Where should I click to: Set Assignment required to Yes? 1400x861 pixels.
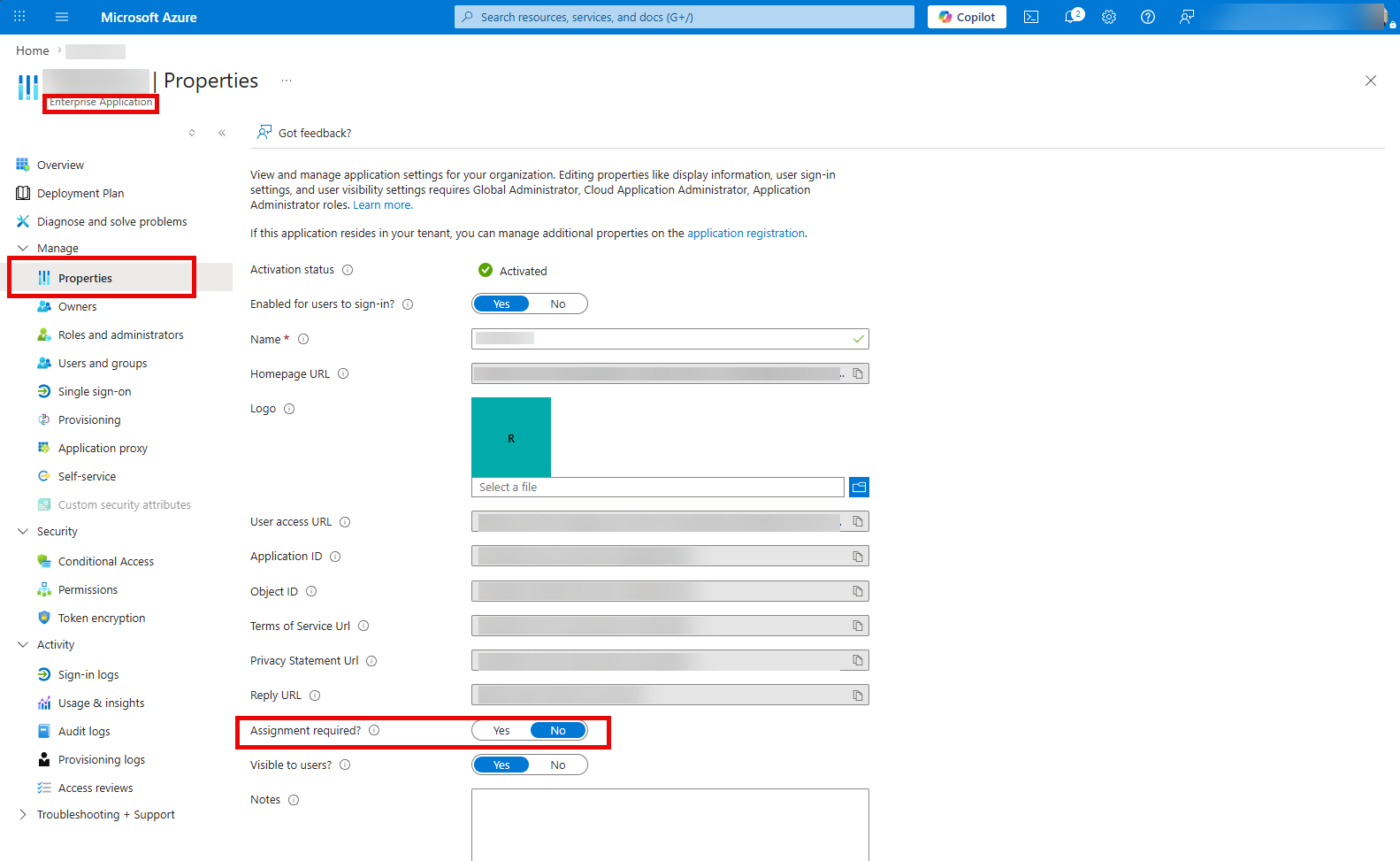501,731
